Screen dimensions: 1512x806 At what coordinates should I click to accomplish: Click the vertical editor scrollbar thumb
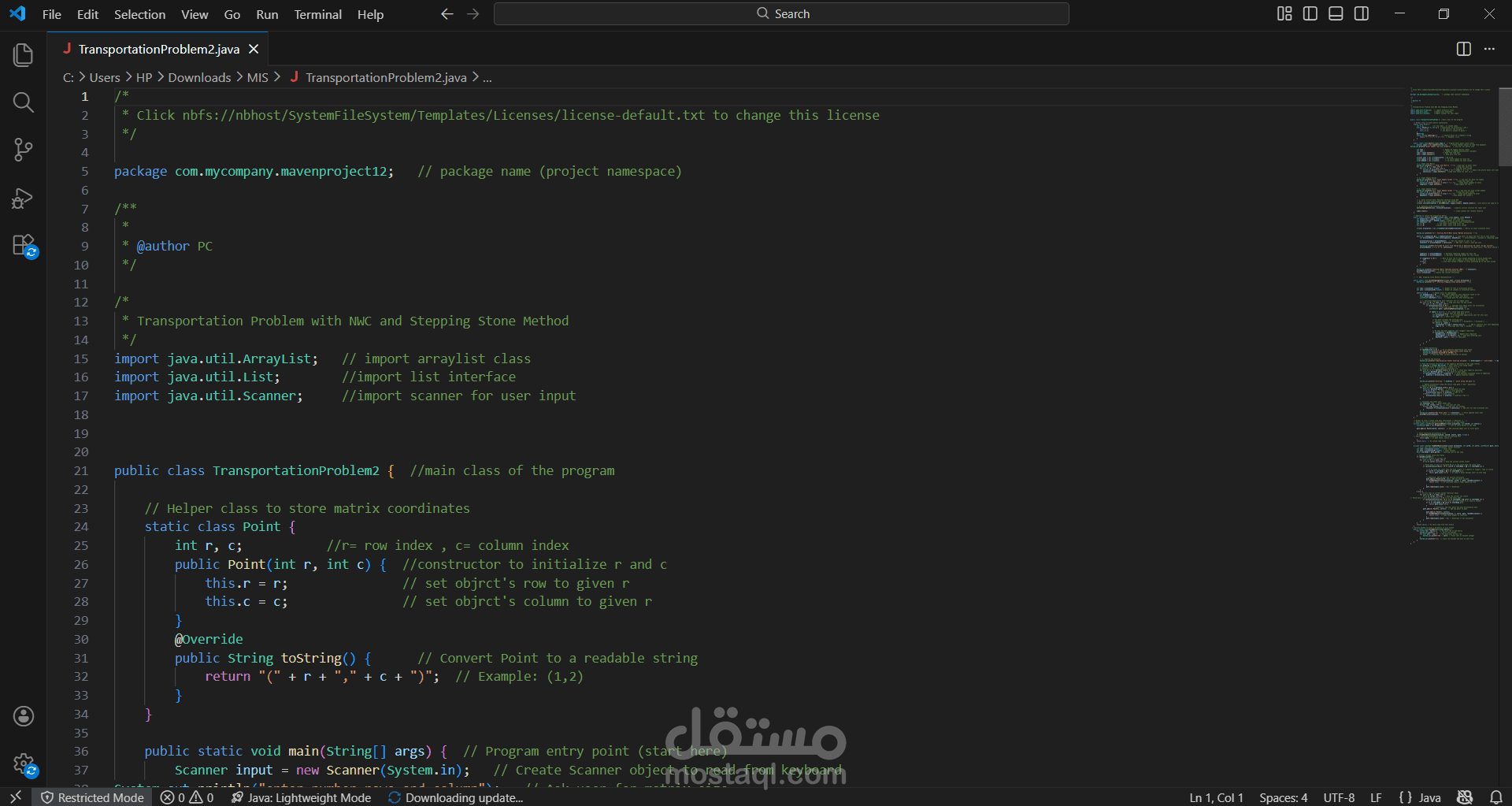click(x=1505, y=126)
